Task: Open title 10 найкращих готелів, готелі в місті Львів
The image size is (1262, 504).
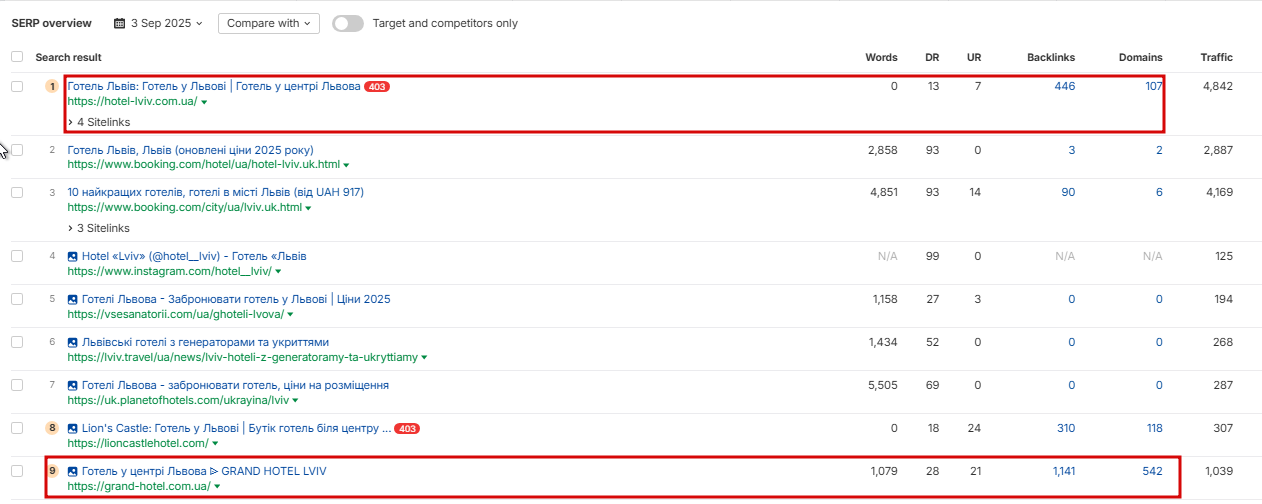Action: coord(215,192)
